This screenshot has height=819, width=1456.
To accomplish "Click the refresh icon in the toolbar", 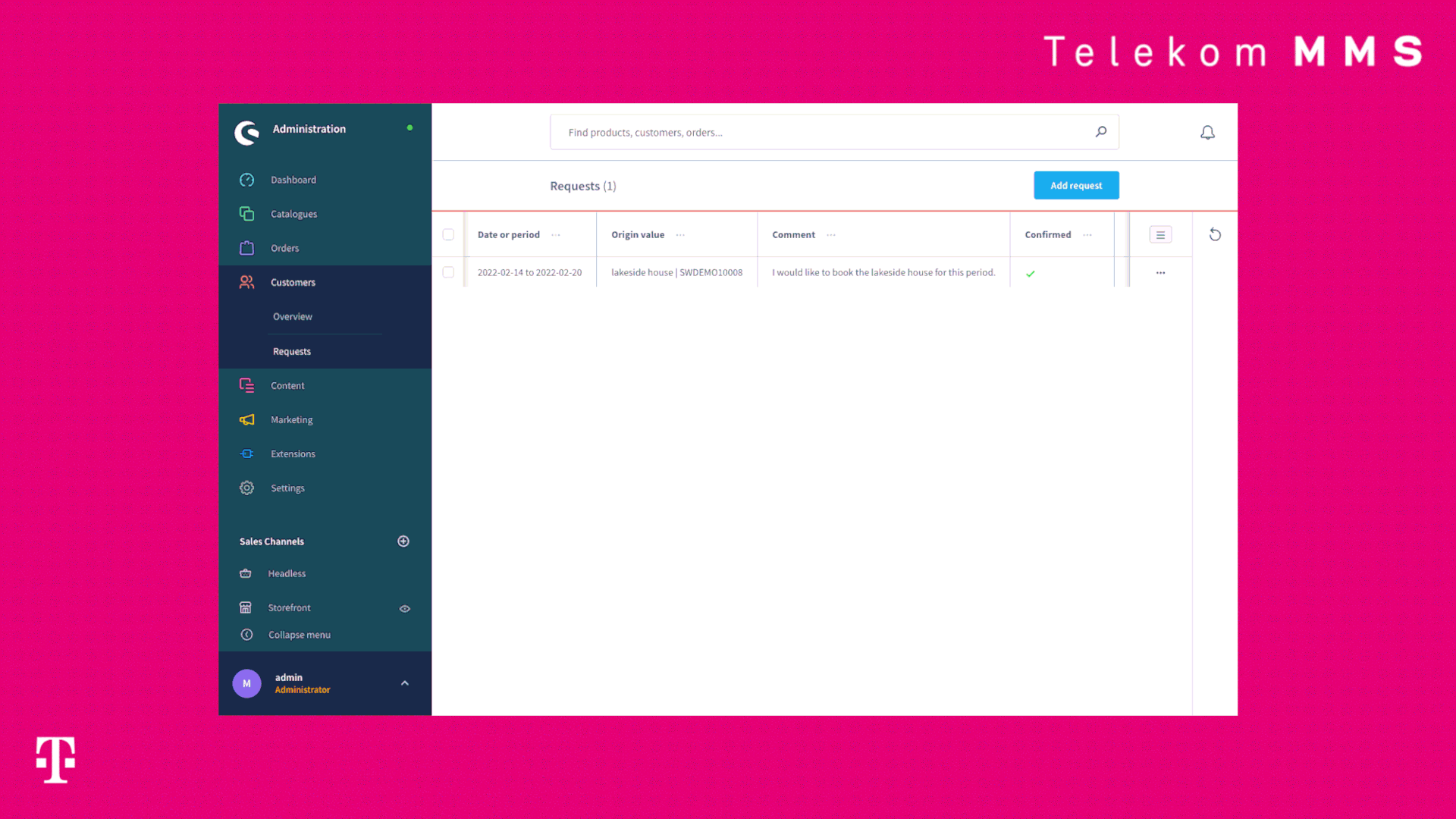I will click(x=1215, y=234).
